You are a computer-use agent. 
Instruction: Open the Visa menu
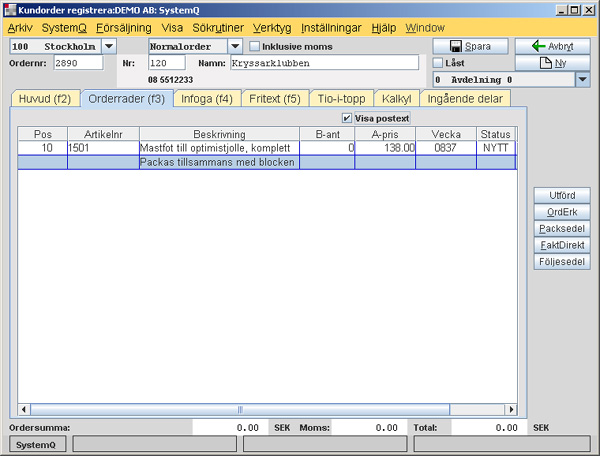172,28
